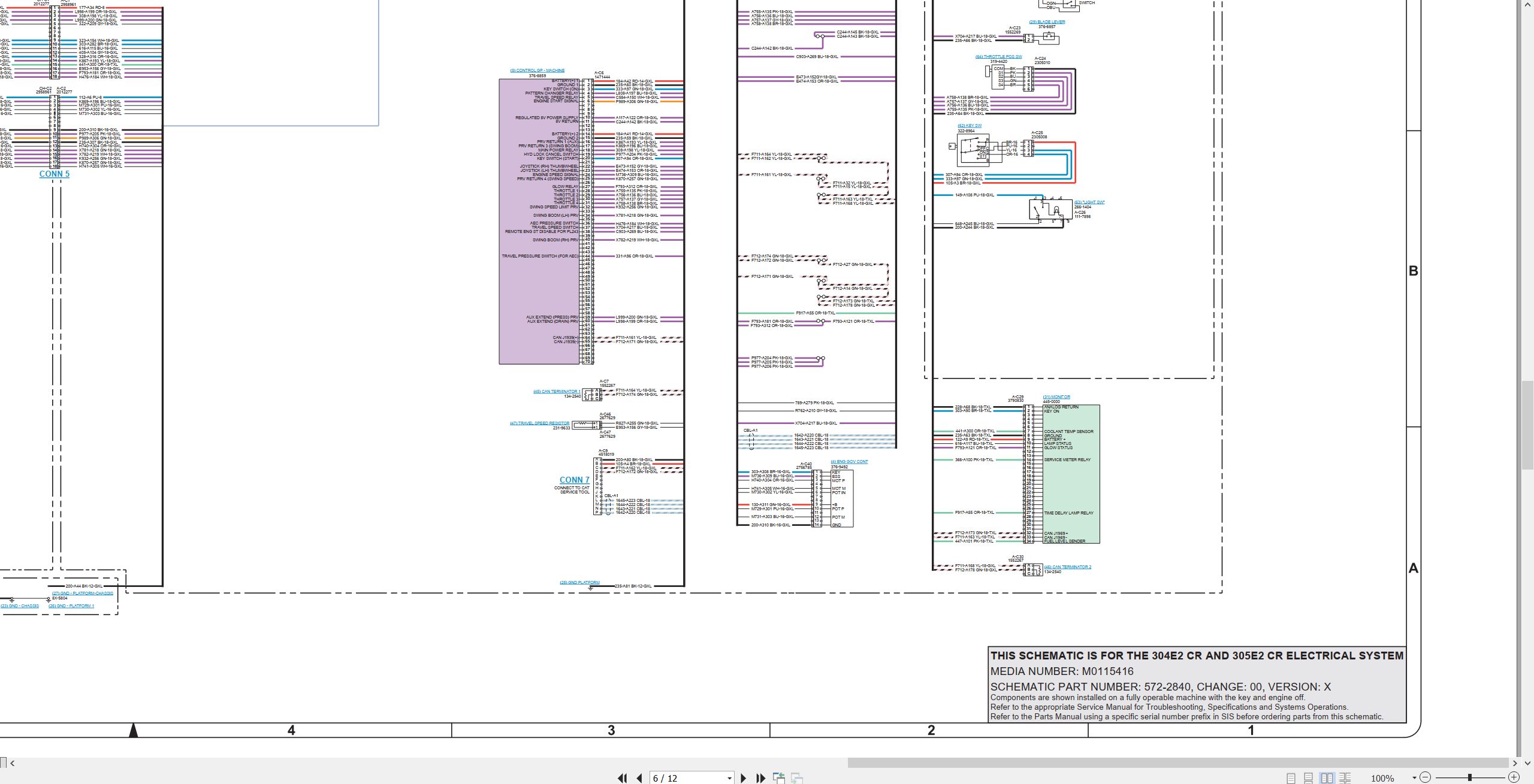Click the horizontal scrollbar thumb

pos(1177,763)
